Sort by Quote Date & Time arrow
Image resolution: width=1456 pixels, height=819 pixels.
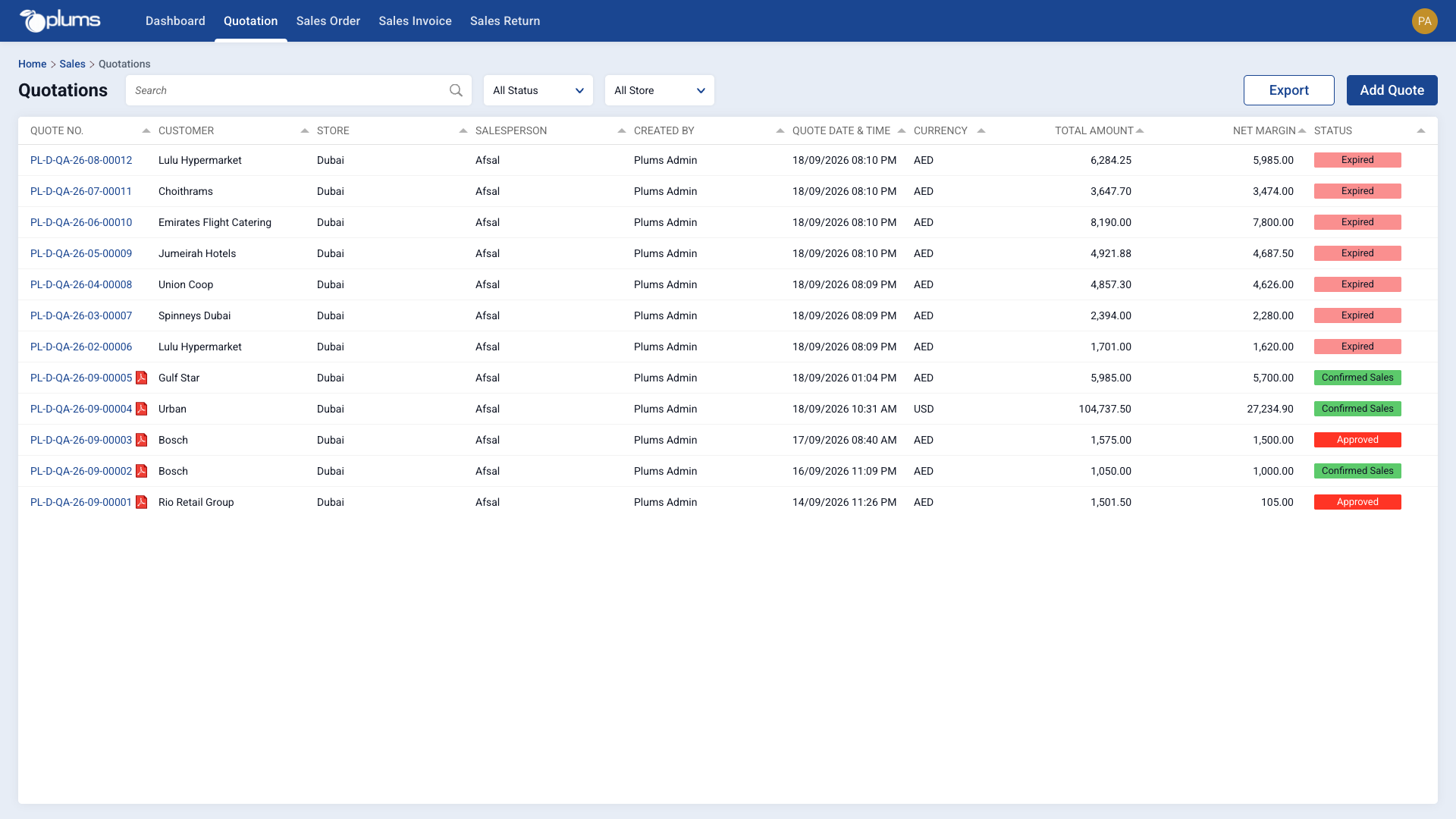point(902,130)
